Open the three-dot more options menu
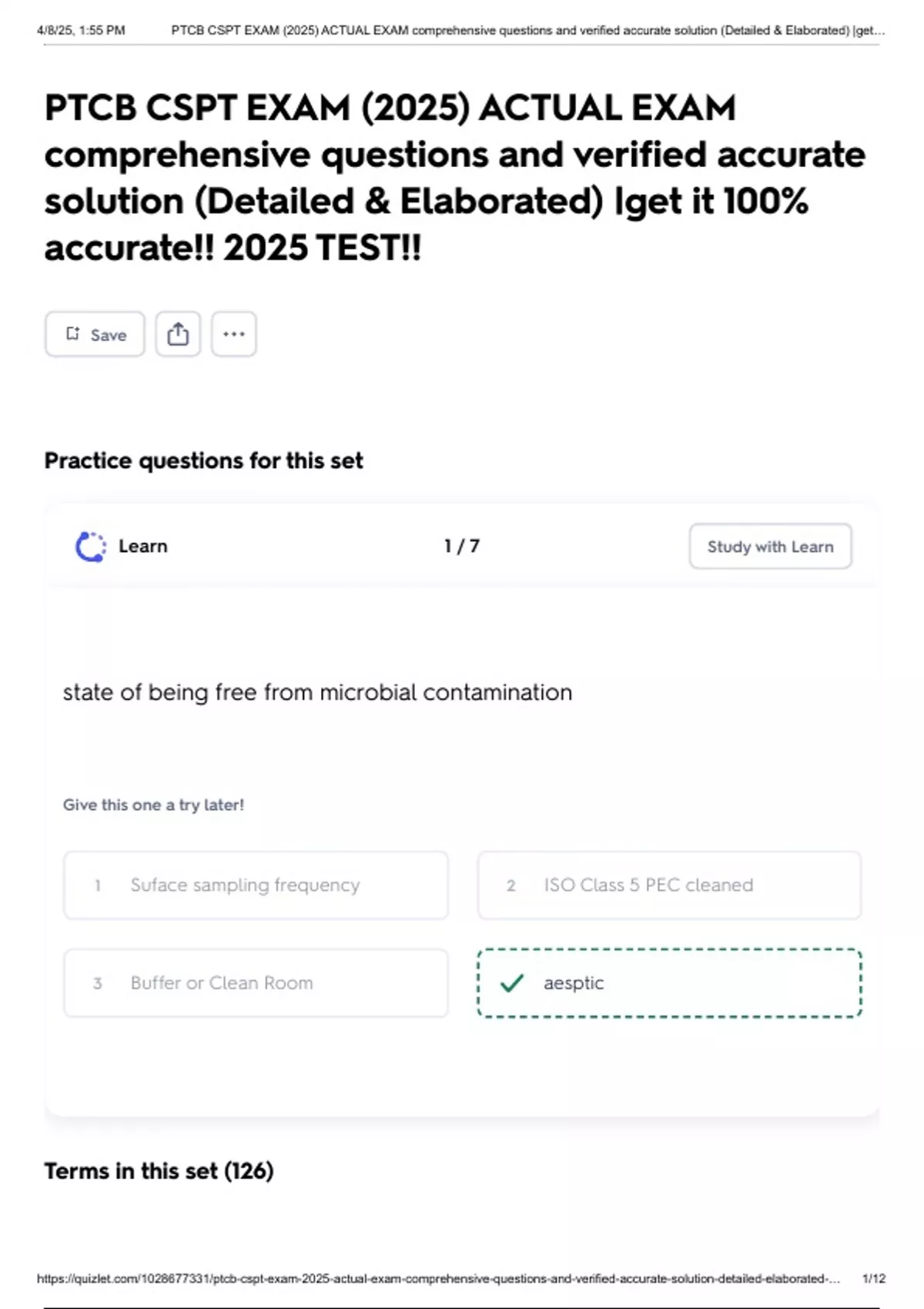 pyautogui.click(x=234, y=334)
